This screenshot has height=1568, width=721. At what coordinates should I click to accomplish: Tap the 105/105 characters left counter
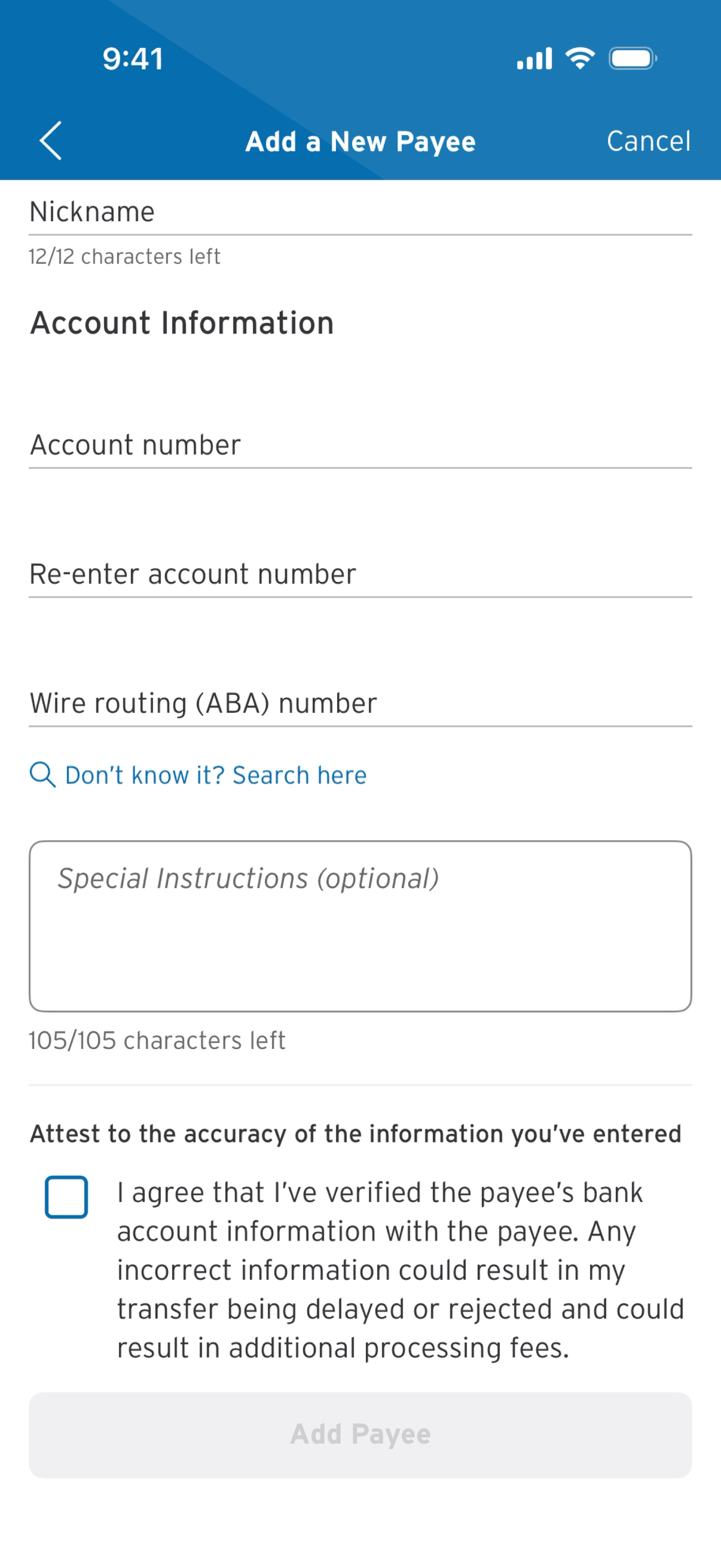tap(157, 1040)
